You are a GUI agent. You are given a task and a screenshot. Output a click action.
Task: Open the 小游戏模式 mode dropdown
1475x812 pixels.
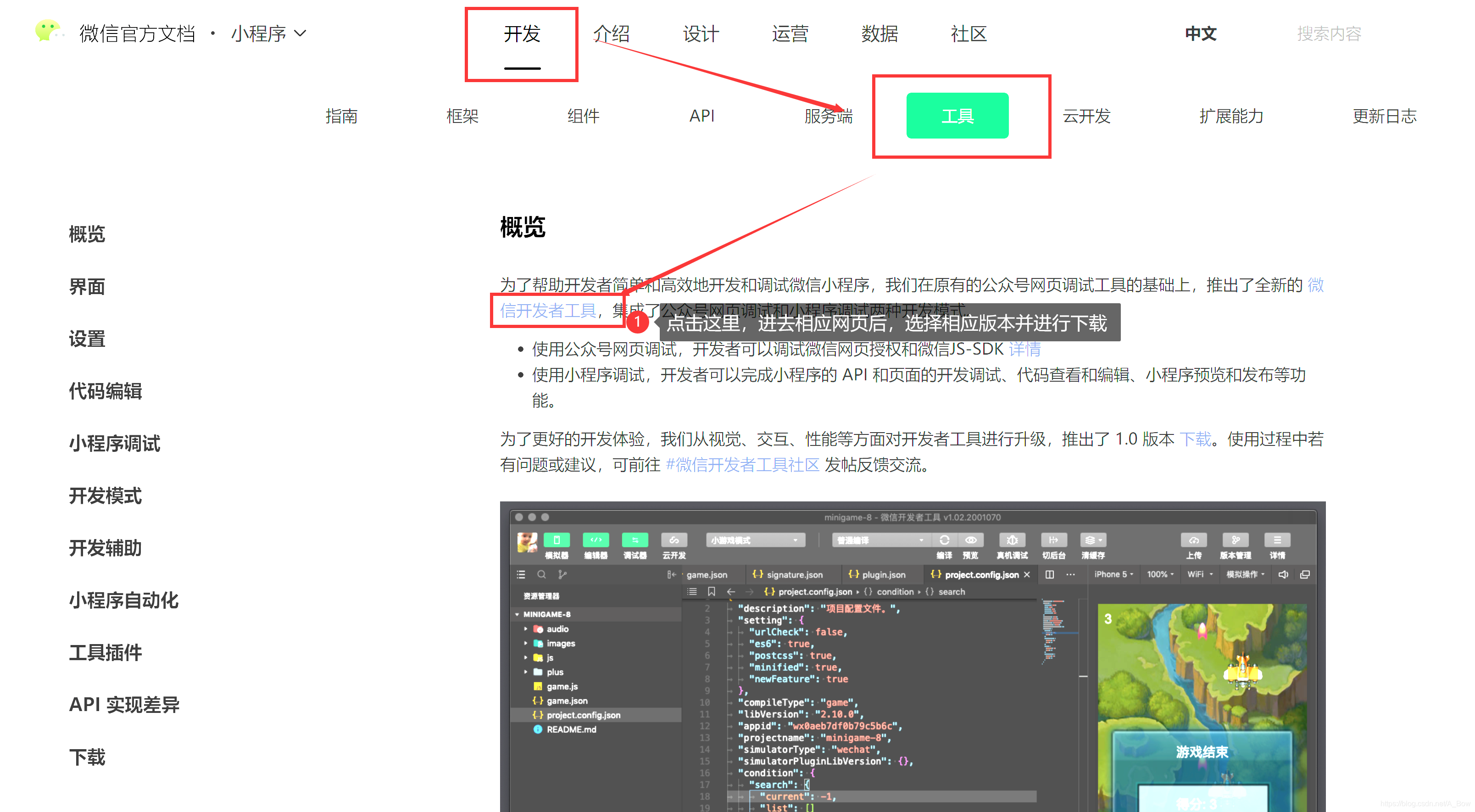(755, 540)
